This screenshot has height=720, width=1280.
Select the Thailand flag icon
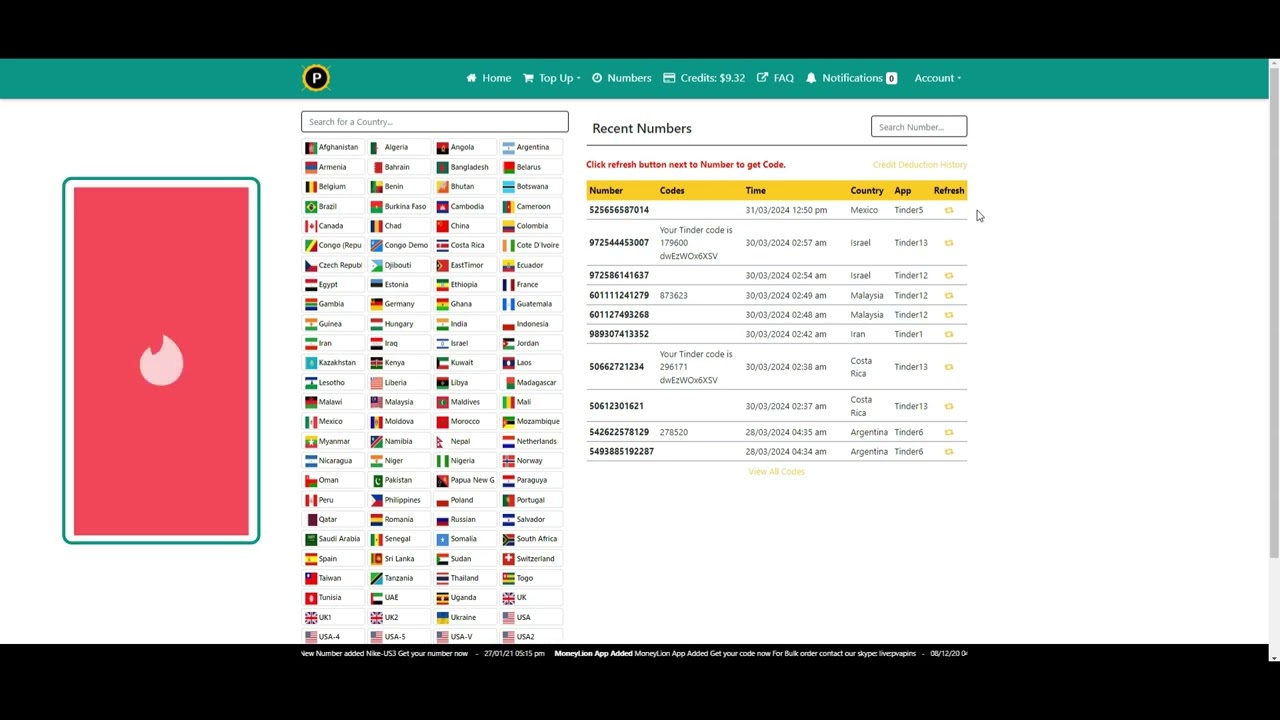tap(442, 578)
